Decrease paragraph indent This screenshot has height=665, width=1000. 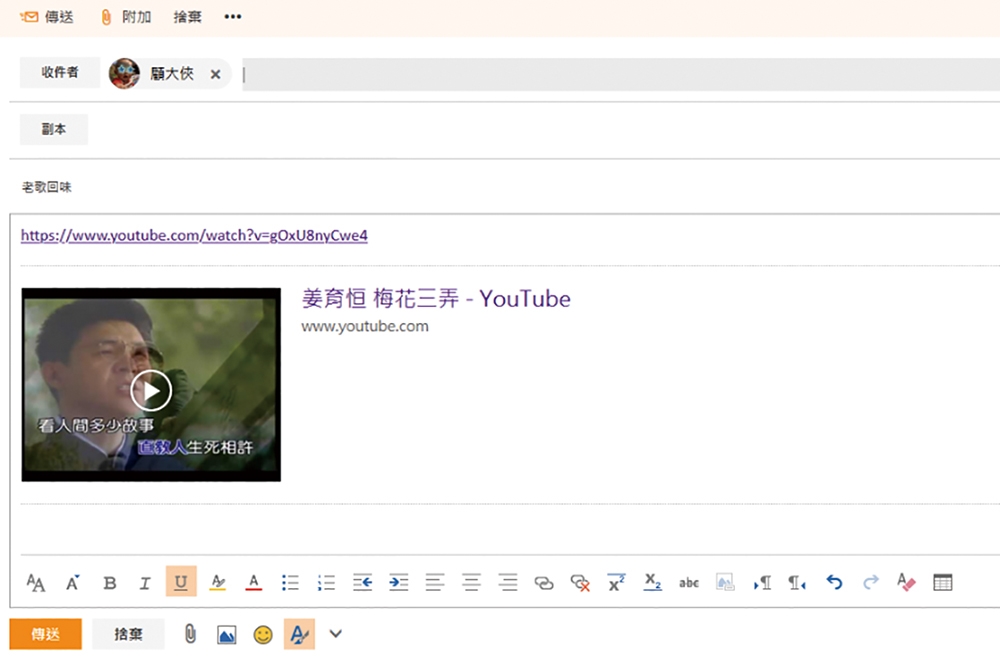tap(362, 583)
